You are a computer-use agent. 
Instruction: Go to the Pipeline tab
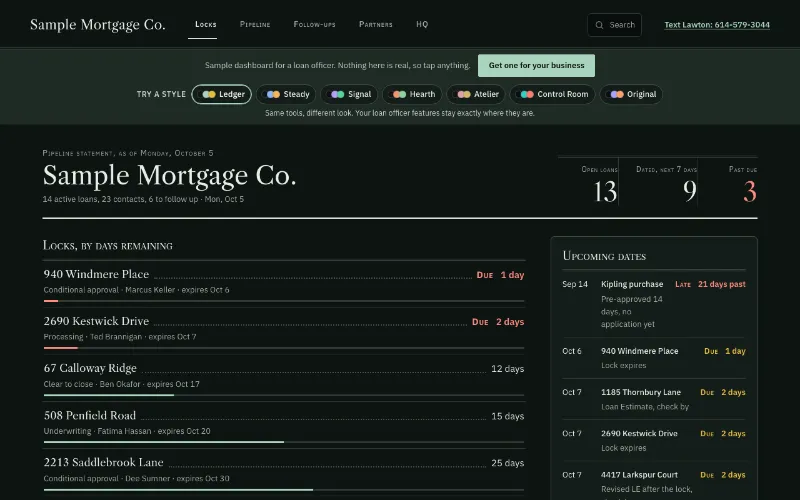tap(255, 24)
